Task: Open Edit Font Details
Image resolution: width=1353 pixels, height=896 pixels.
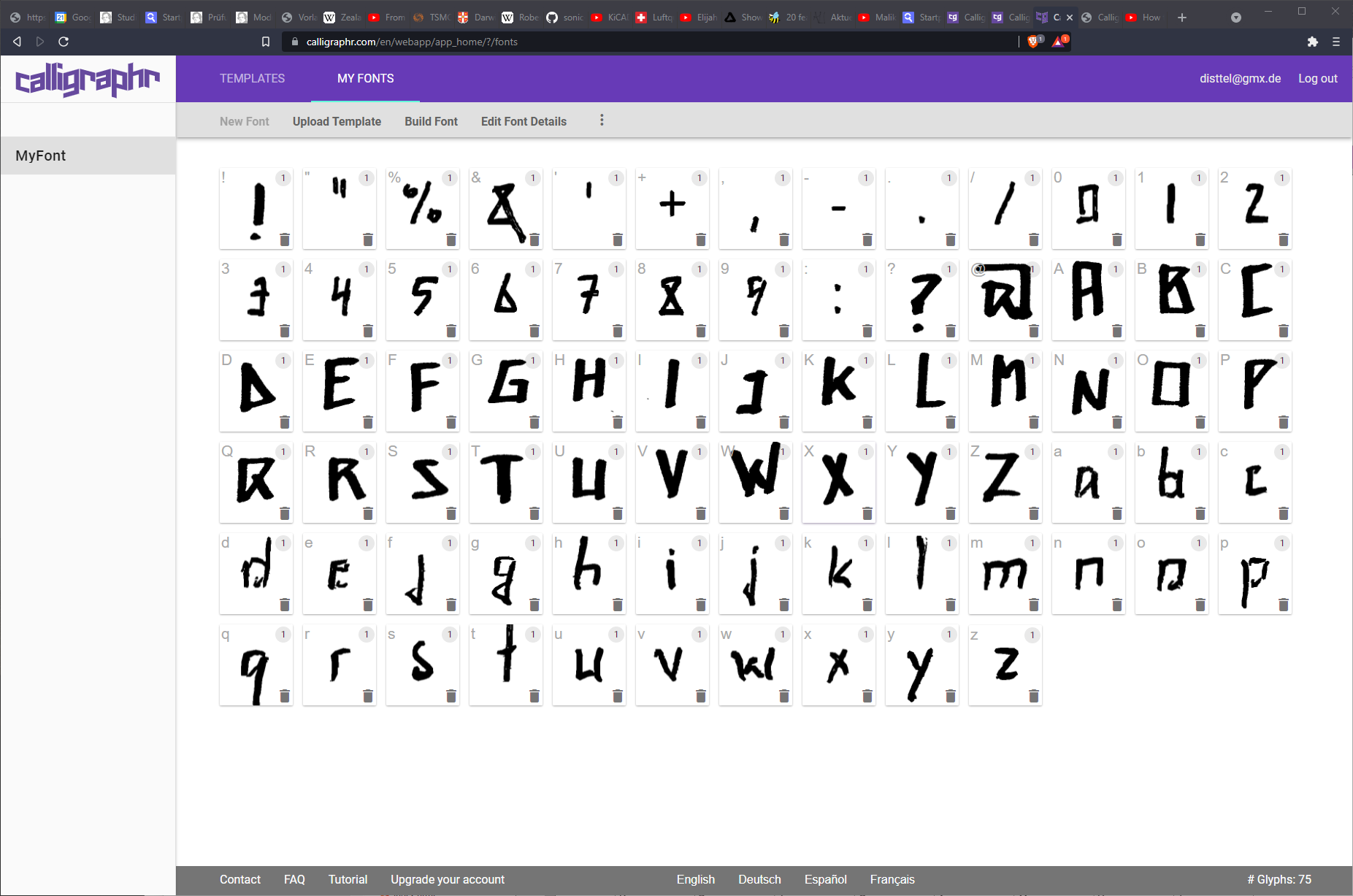Action: (x=524, y=121)
